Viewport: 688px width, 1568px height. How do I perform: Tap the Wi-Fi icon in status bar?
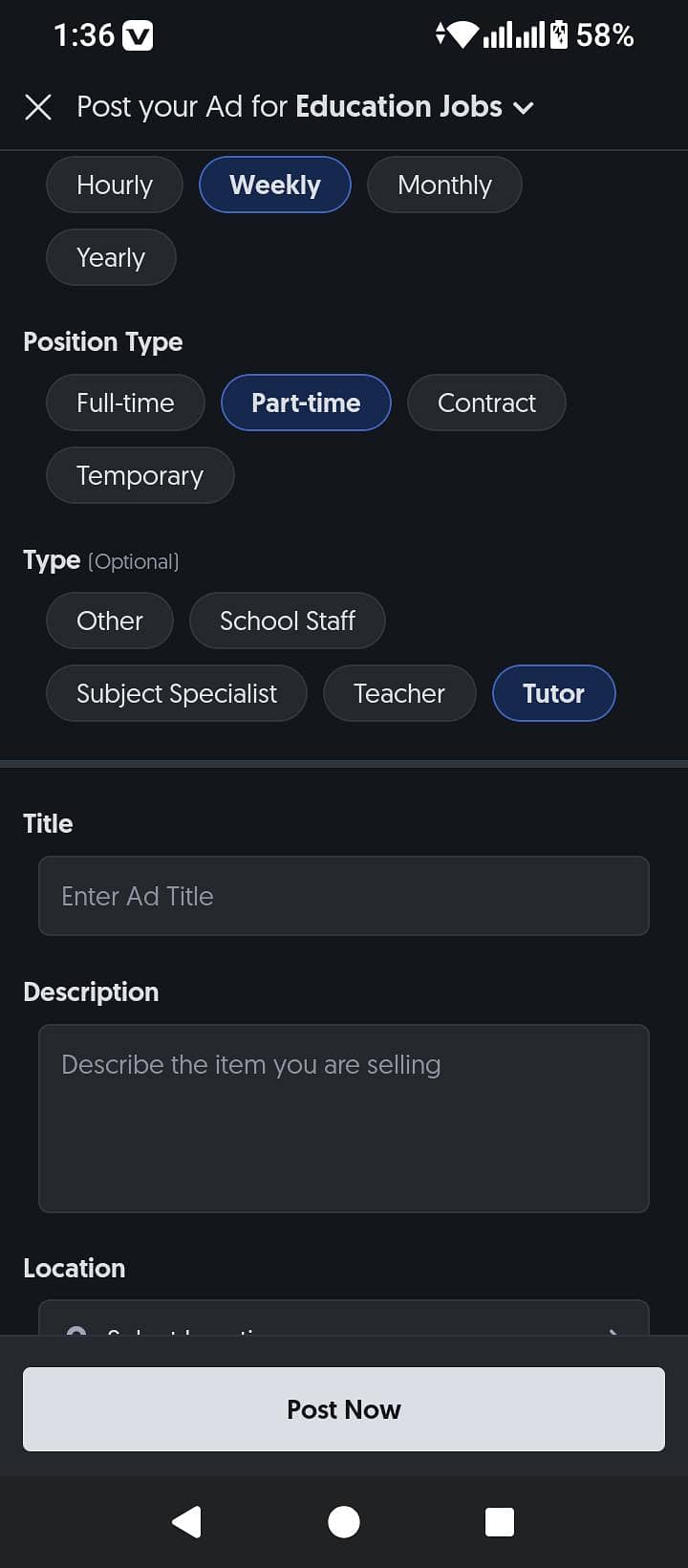coord(462,35)
